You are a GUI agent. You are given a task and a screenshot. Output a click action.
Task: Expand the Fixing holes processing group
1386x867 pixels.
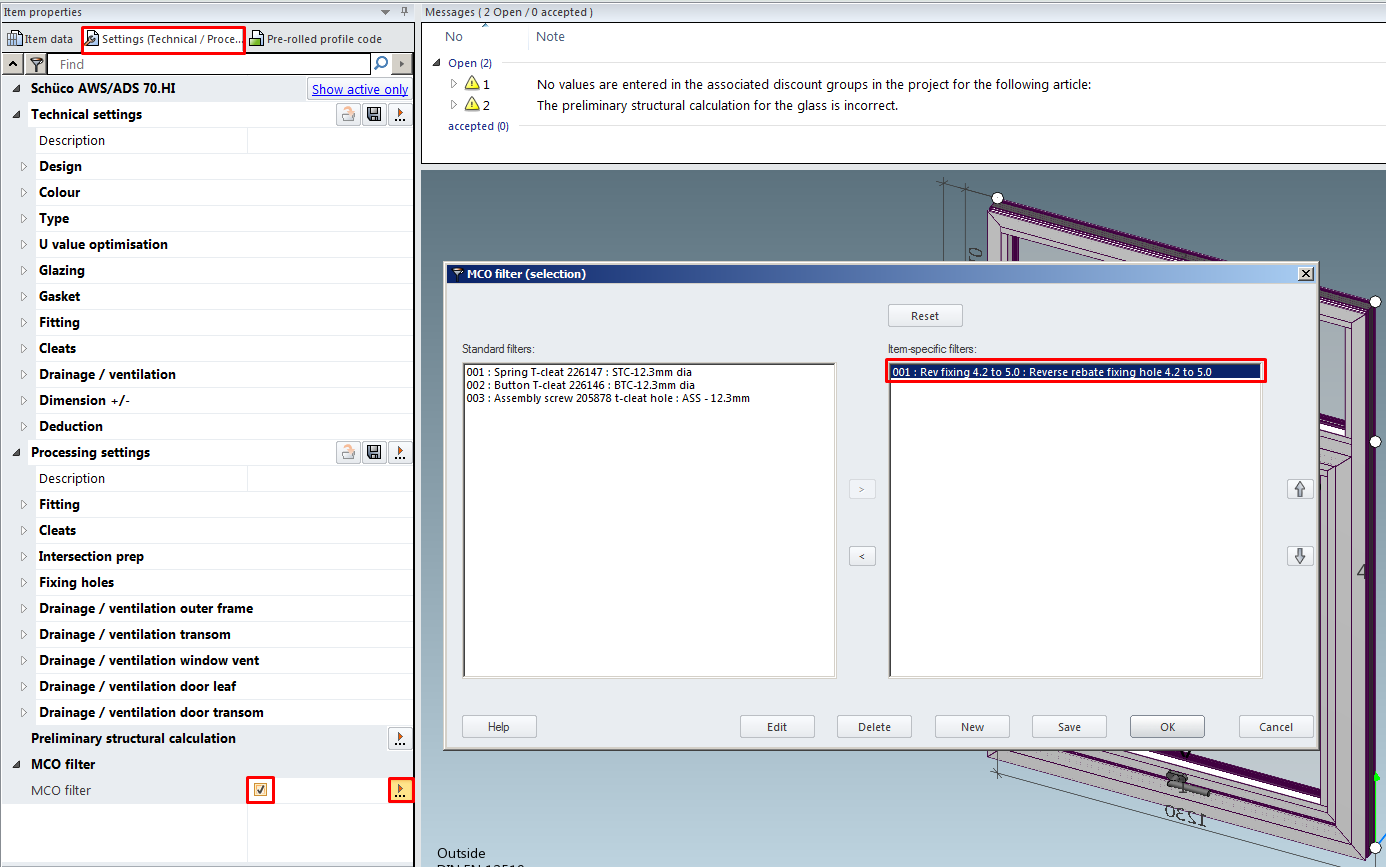point(25,583)
